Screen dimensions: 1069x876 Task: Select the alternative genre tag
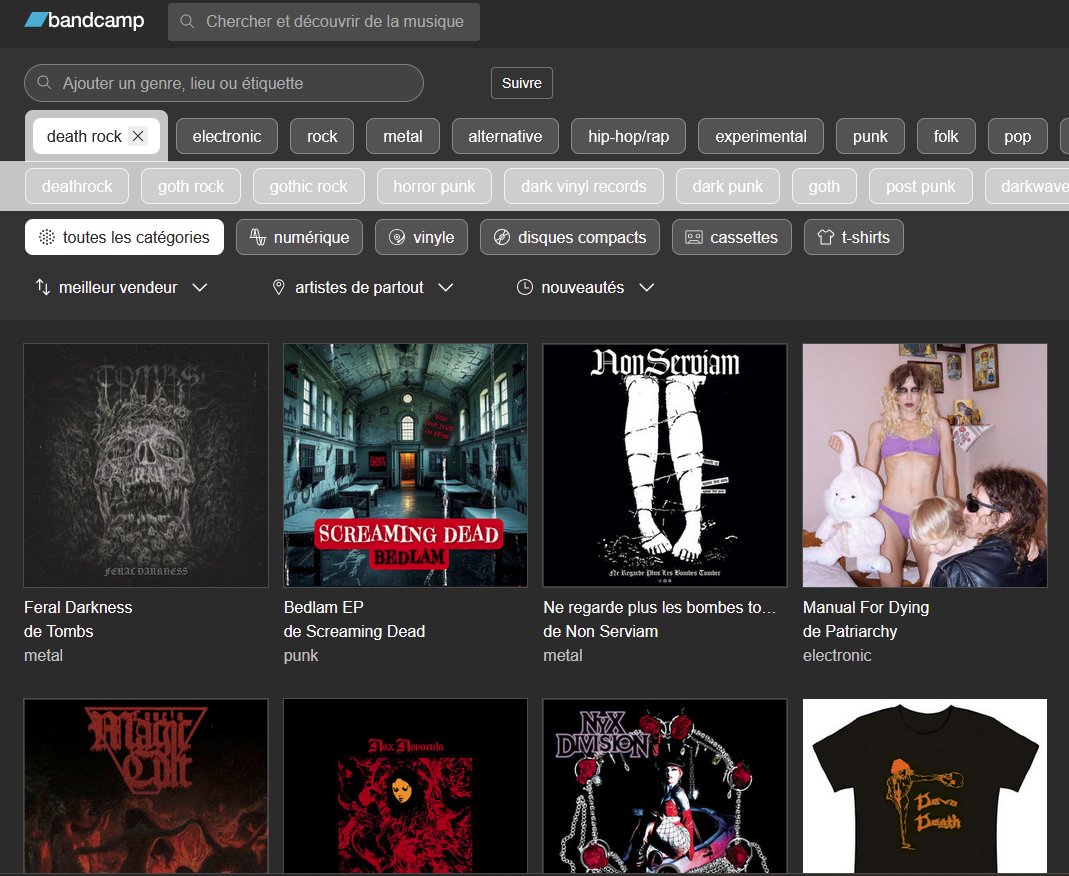(x=505, y=136)
